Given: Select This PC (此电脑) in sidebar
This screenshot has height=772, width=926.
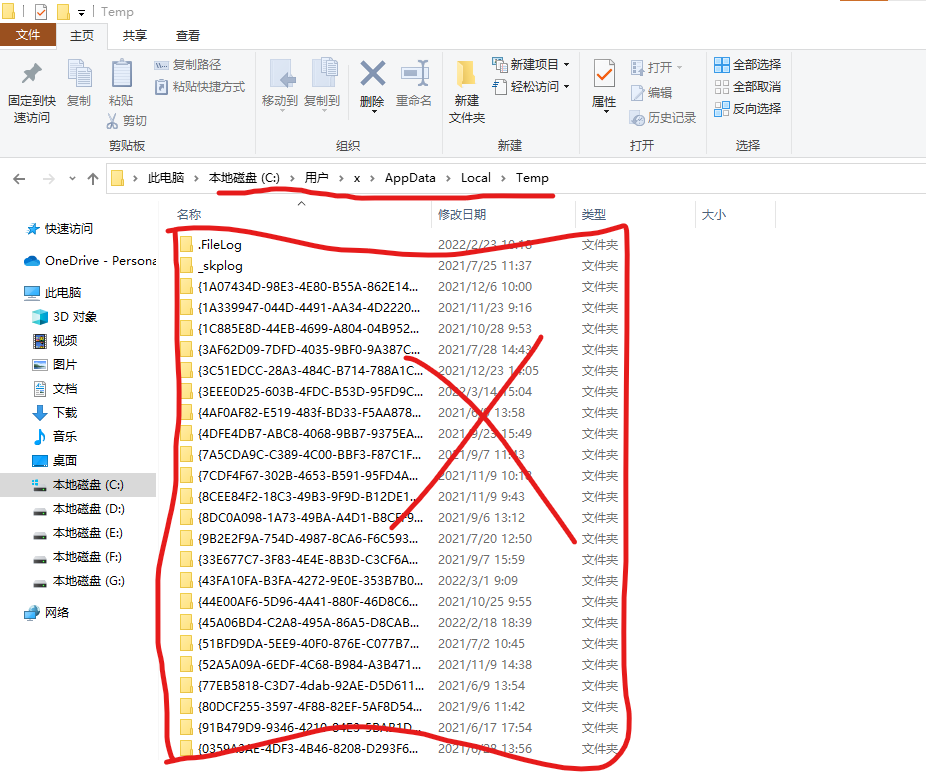Looking at the screenshot, I should tap(53, 292).
